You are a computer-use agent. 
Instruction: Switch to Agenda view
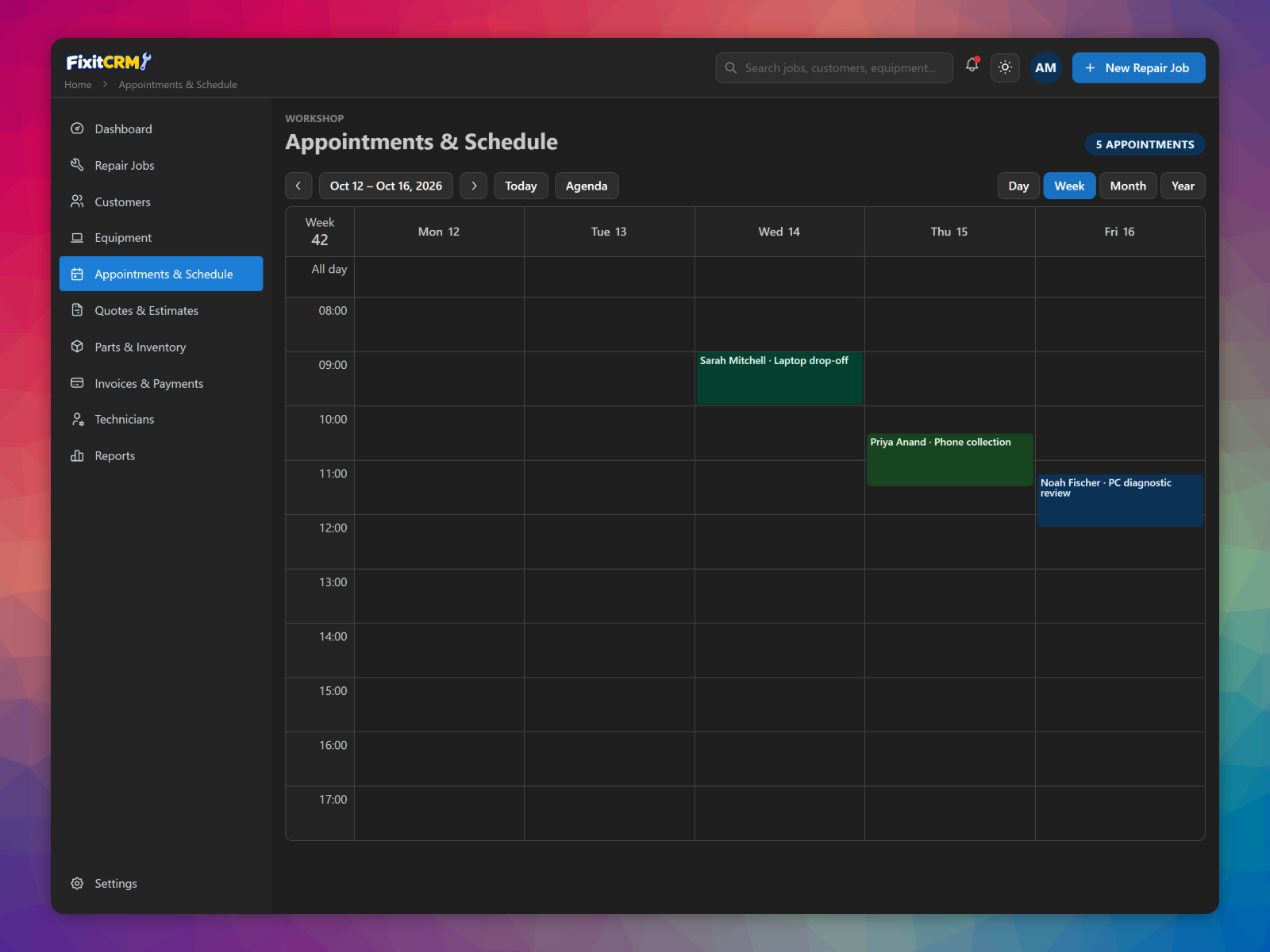tap(587, 186)
